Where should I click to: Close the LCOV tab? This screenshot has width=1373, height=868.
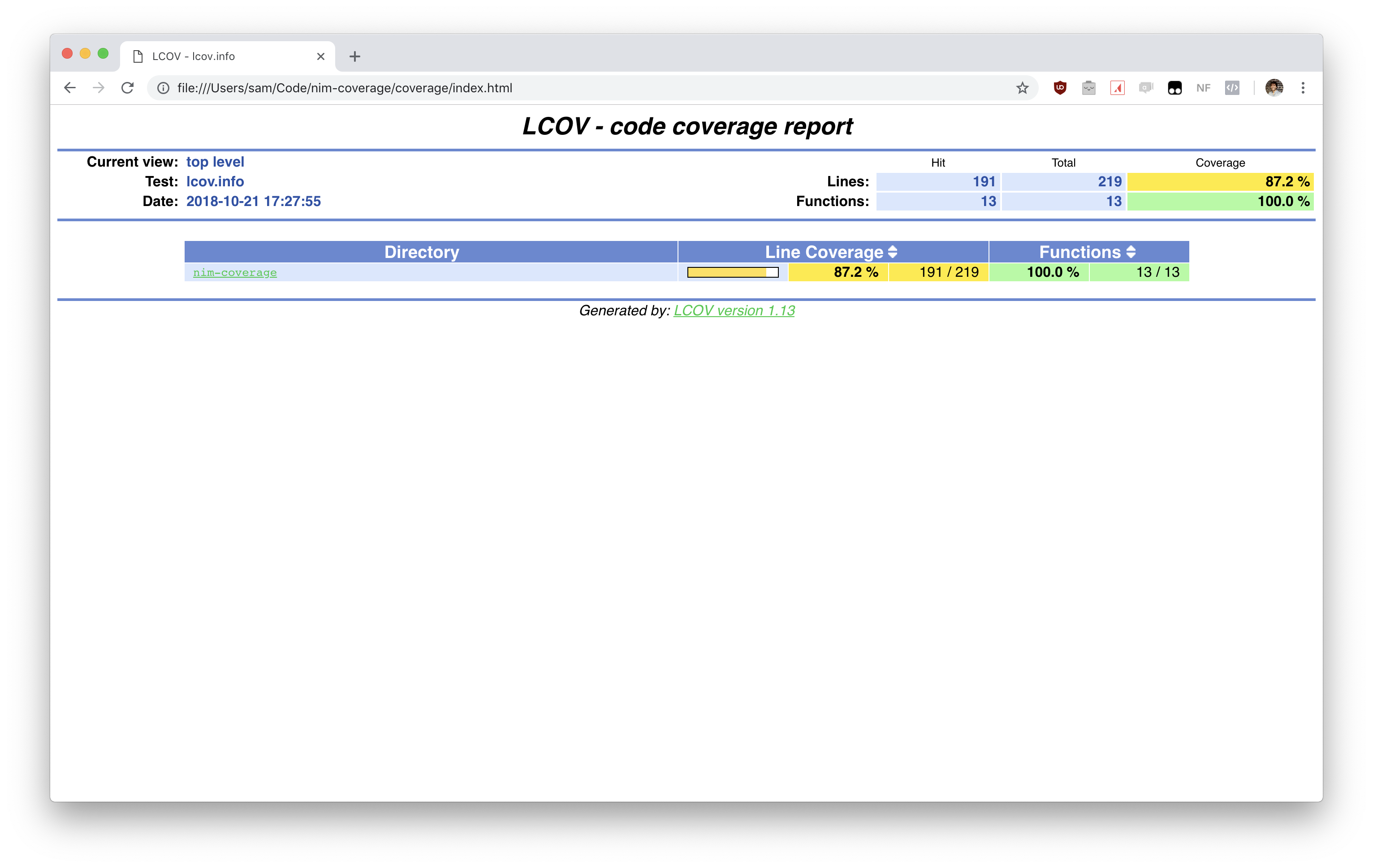pyautogui.click(x=320, y=56)
